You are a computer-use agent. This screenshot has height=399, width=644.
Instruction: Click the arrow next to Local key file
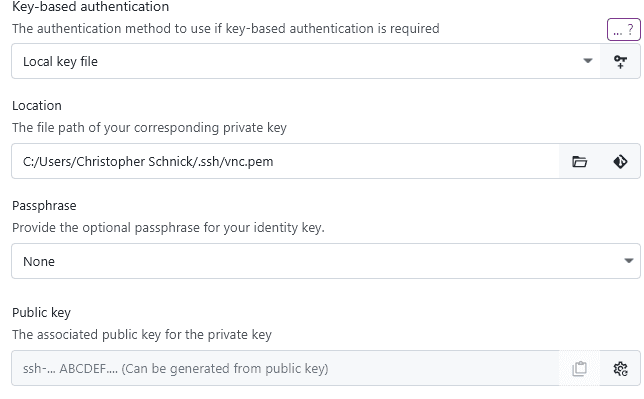click(x=588, y=61)
